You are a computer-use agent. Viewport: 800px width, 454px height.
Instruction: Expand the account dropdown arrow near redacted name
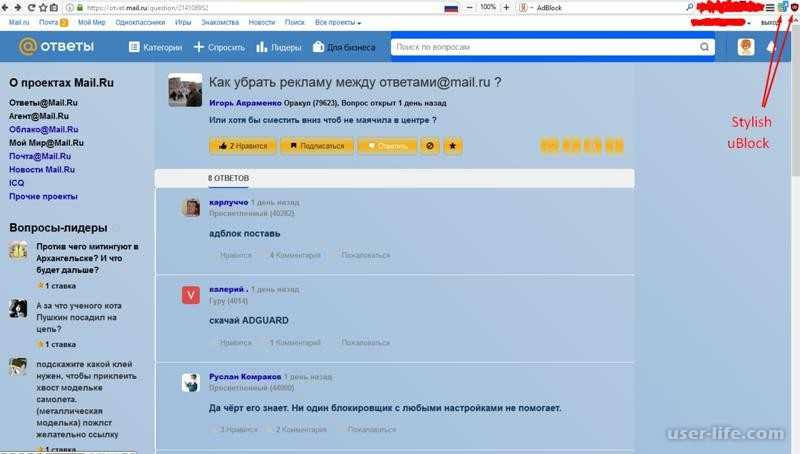coord(748,23)
